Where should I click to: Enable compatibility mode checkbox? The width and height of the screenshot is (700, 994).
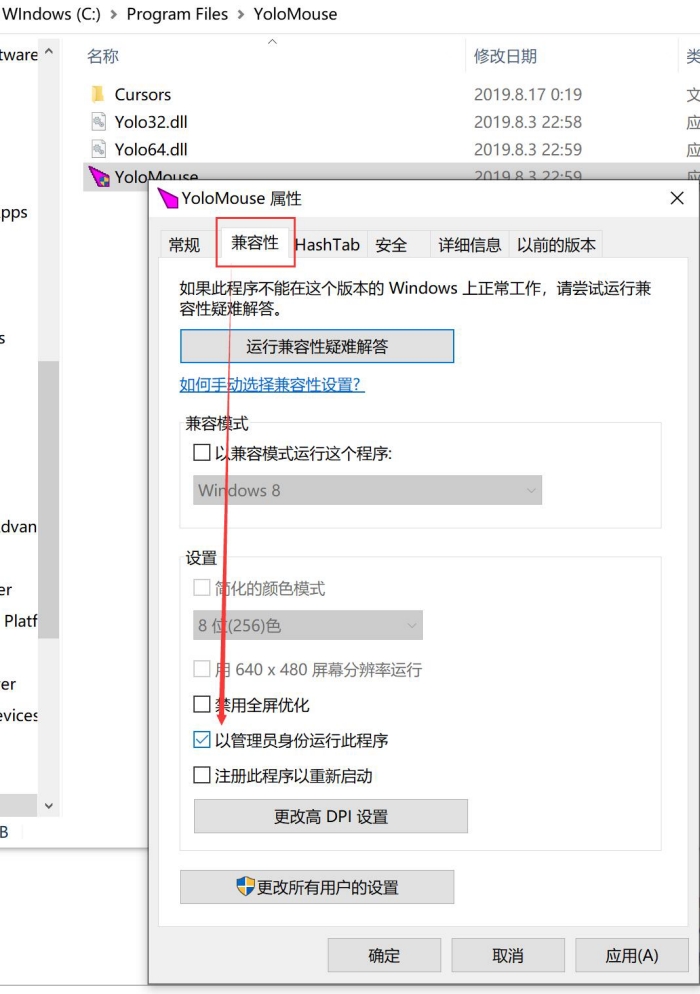coord(202,453)
